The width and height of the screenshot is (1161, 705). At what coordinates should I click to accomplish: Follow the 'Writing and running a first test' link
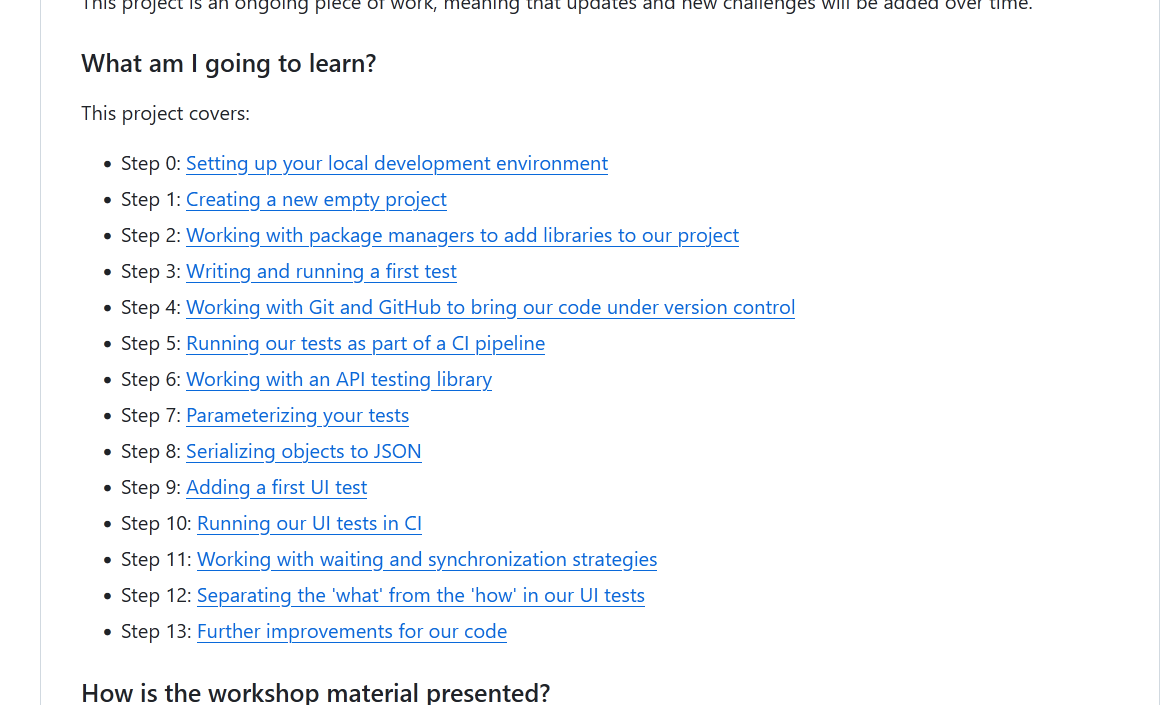click(321, 271)
